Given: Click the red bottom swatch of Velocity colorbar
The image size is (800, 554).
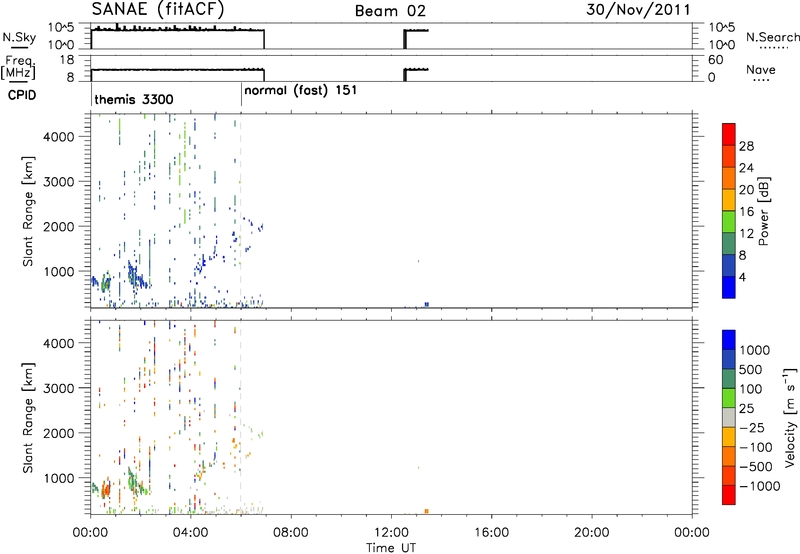Looking at the screenshot, I should pyautogui.click(x=729, y=495).
